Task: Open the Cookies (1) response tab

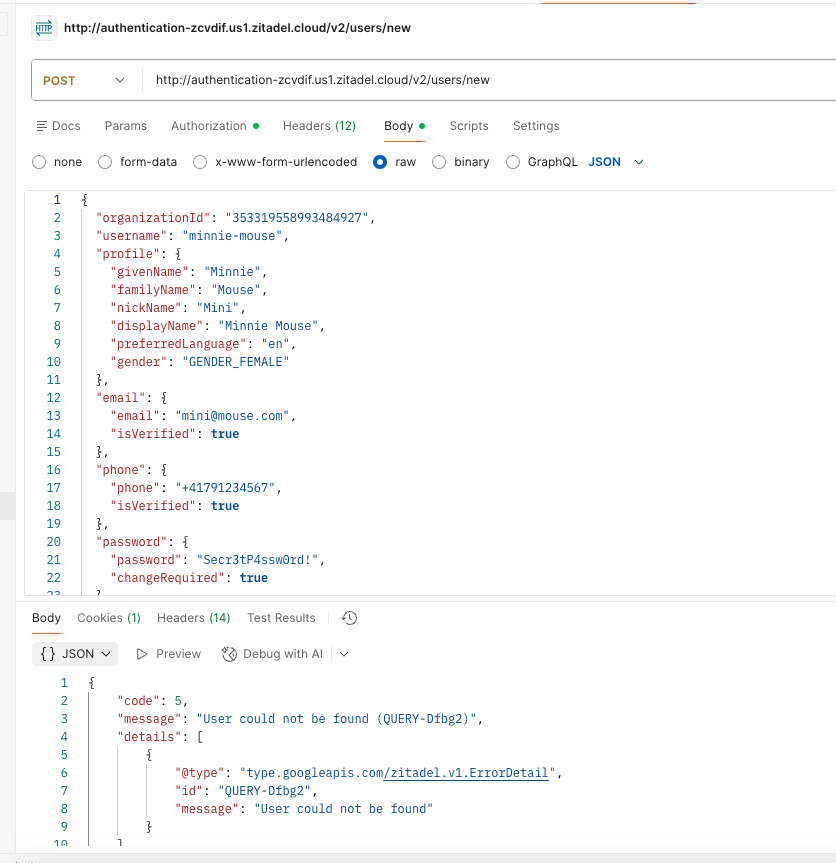Action: [x=108, y=618]
